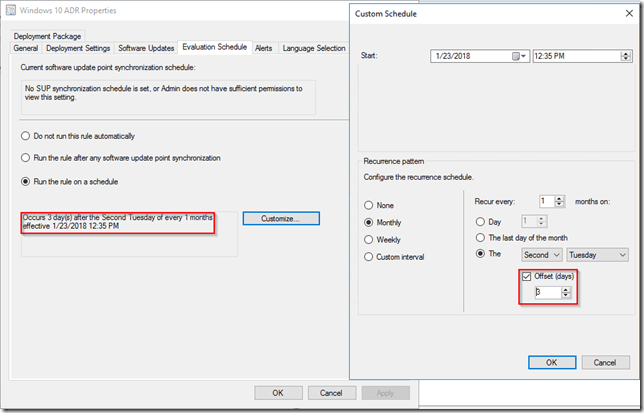The image size is (644, 413).
Task: Choose The last day of the month
Action: coord(481,237)
